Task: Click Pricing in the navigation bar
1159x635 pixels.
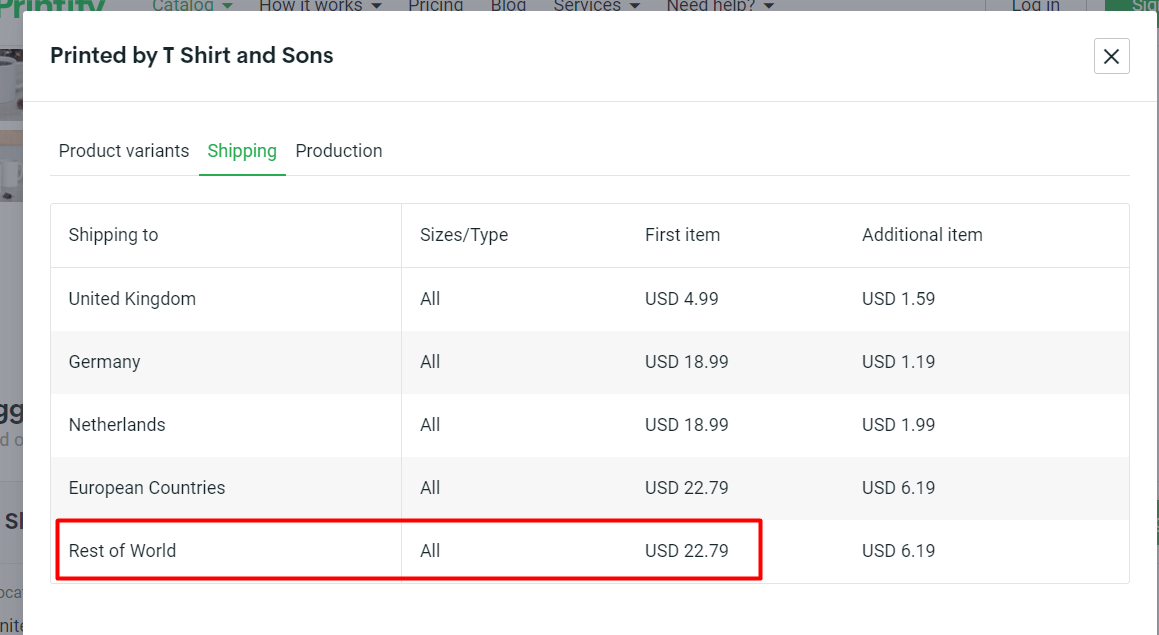Action: 435,6
